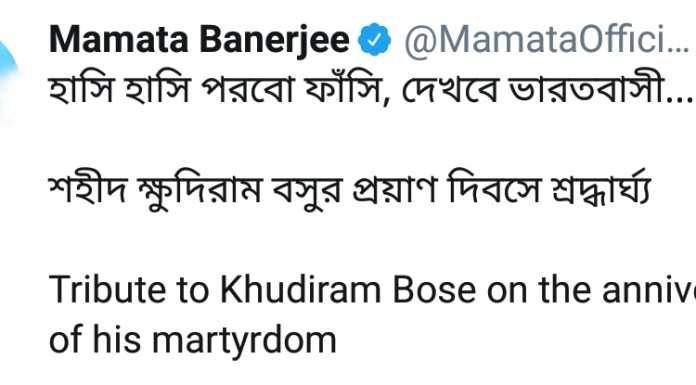Viewport: 696px width, 385px height.
Task: Click the Bengali line about Khudiram Bose
Action: coord(350,190)
